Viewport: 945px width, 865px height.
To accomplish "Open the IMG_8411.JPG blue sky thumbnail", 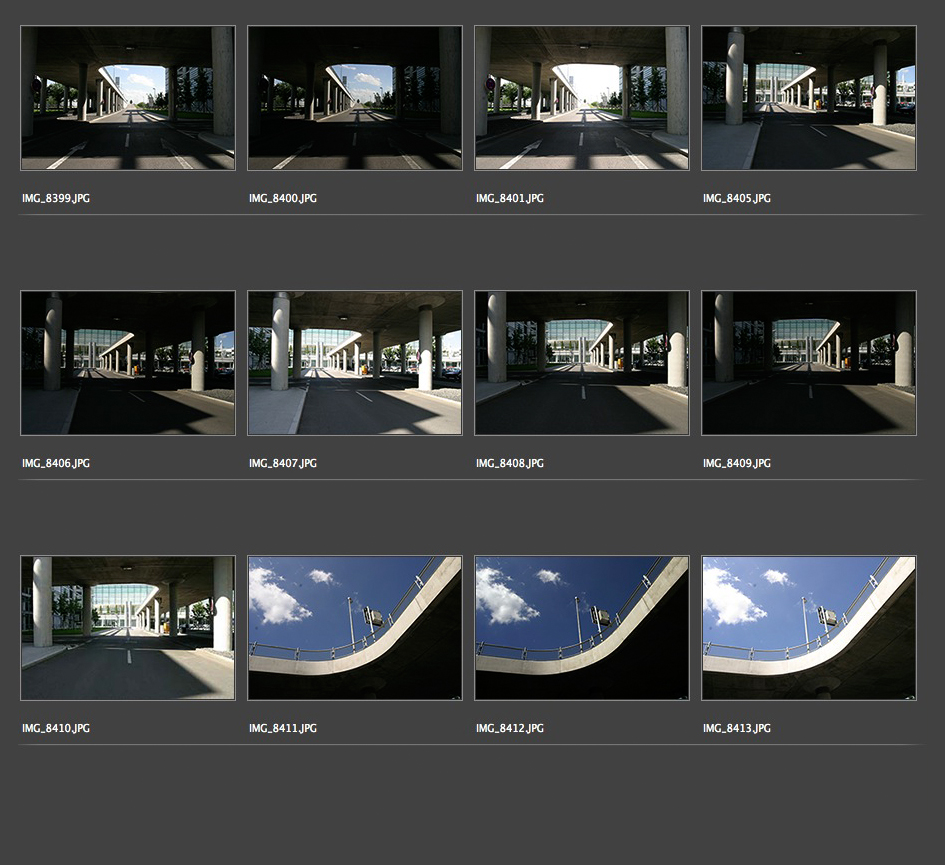I will click(x=354, y=628).
